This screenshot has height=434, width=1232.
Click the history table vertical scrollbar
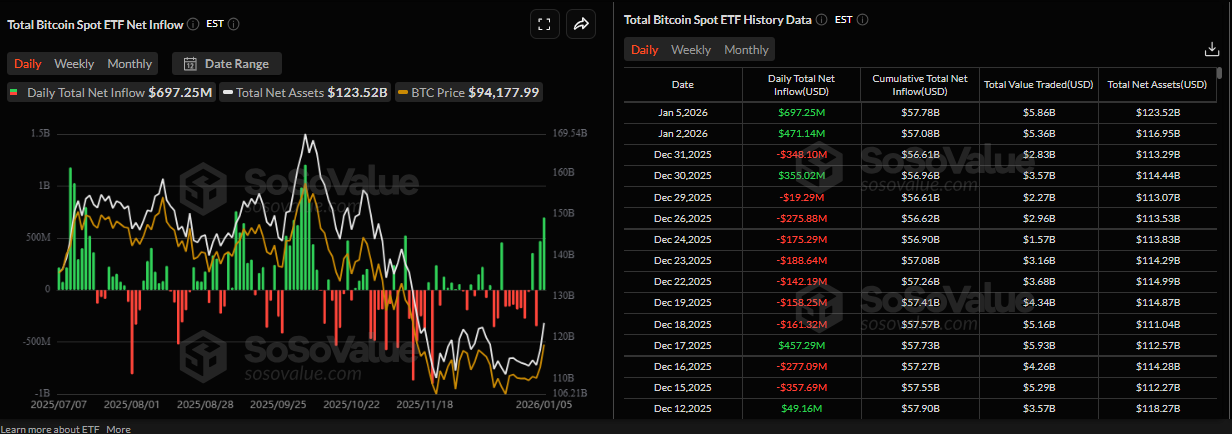click(x=1219, y=200)
